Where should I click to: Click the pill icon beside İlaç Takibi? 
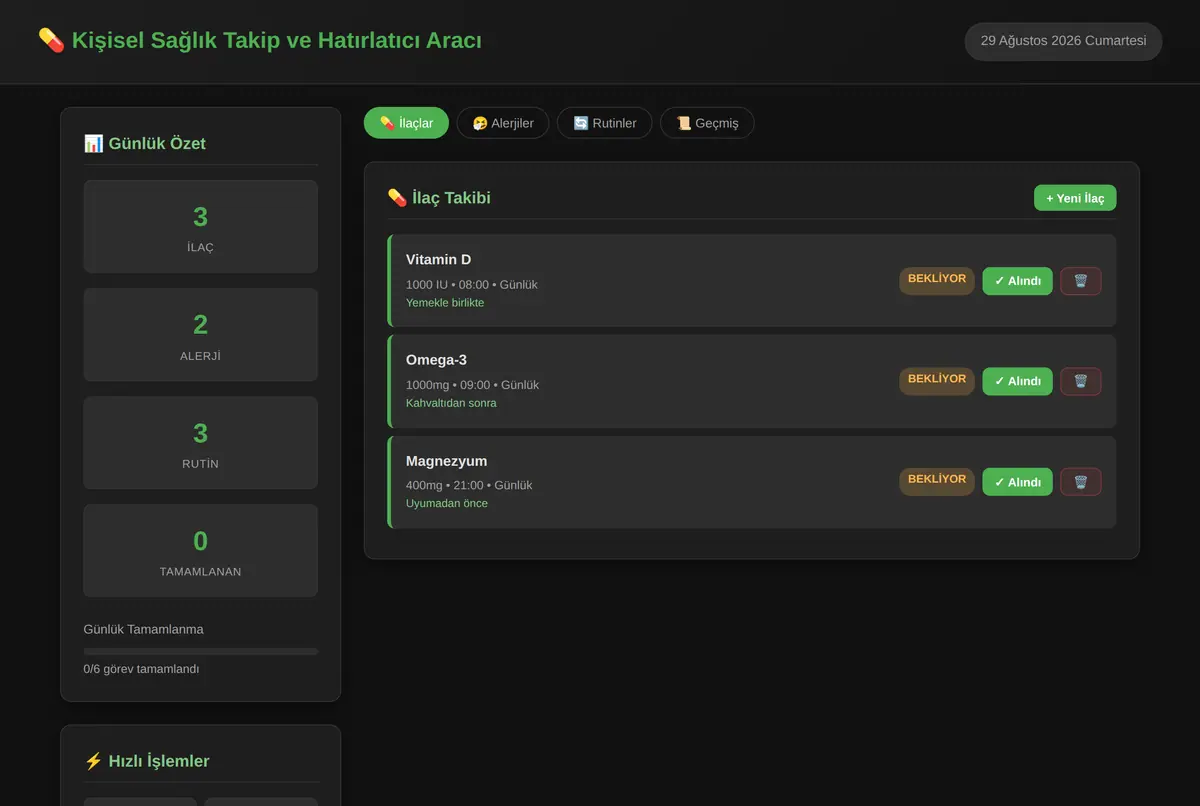pos(397,198)
